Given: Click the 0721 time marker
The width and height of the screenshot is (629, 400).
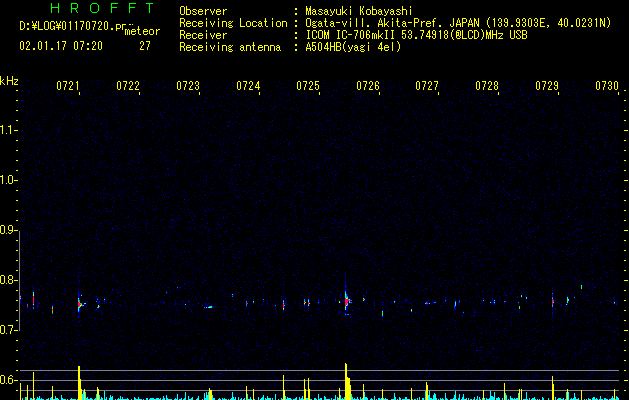Looking at the screenshot, I should (x=67, y=86).
